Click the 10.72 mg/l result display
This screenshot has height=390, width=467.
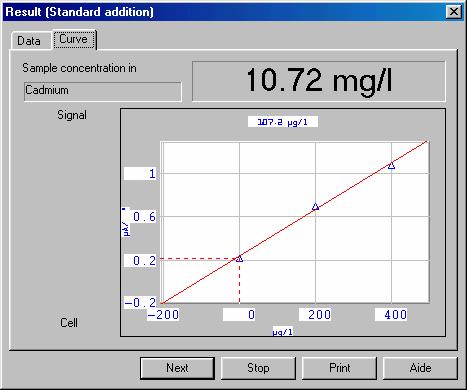(319, 81)
